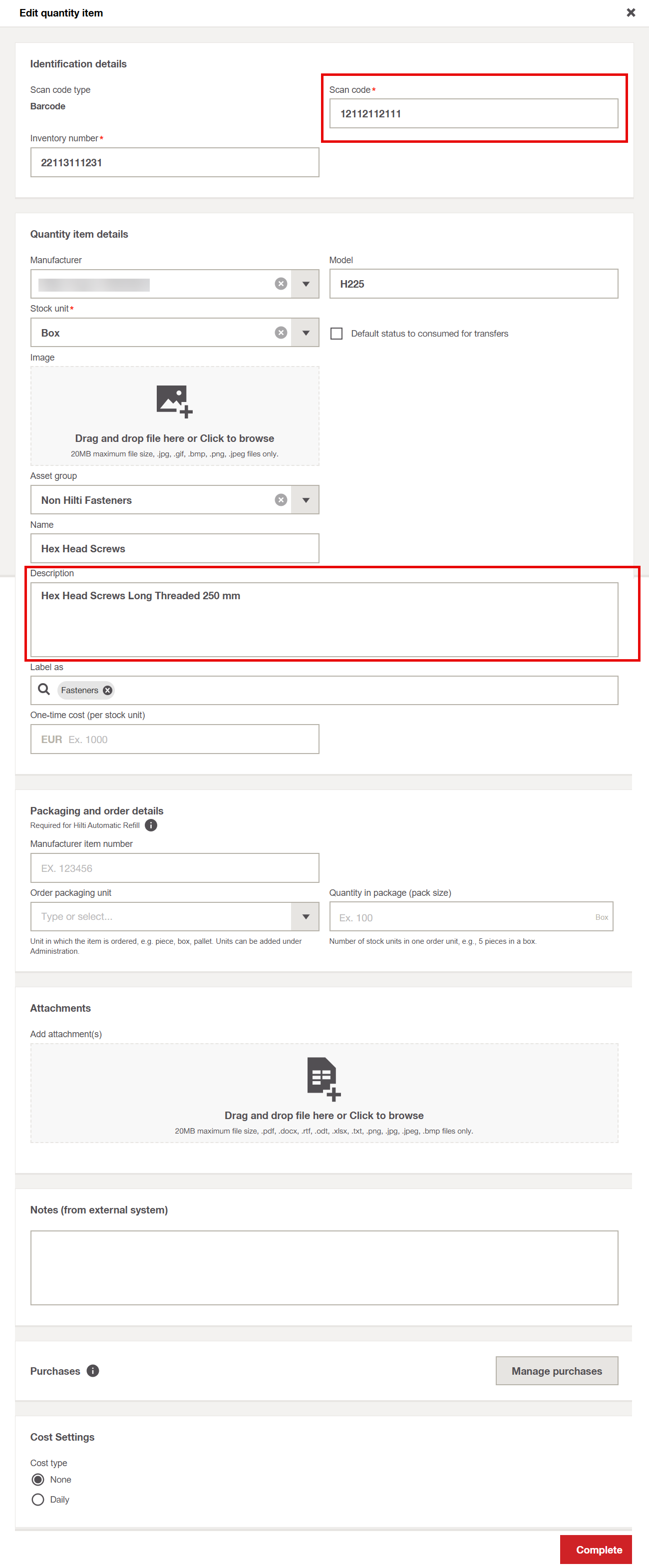This screenshot has height=1568, width=649.
Task: Open the Stock unit dropdown
Action: coord(306,333)
